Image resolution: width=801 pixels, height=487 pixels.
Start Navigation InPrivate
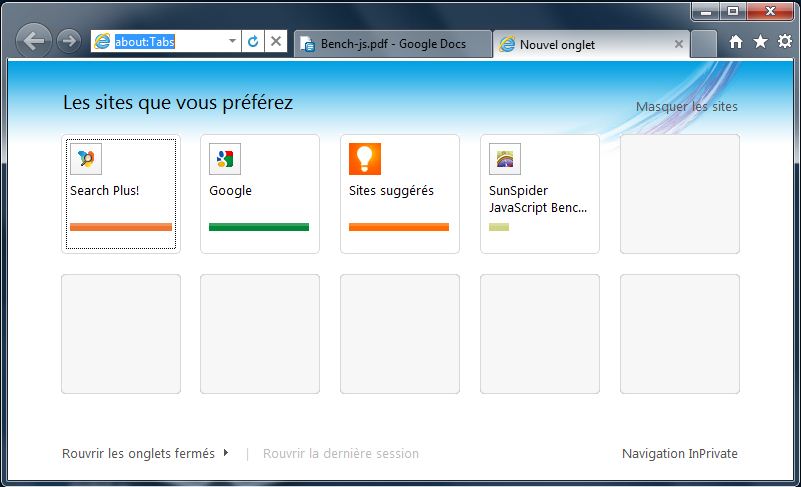[x=679, y=454]
